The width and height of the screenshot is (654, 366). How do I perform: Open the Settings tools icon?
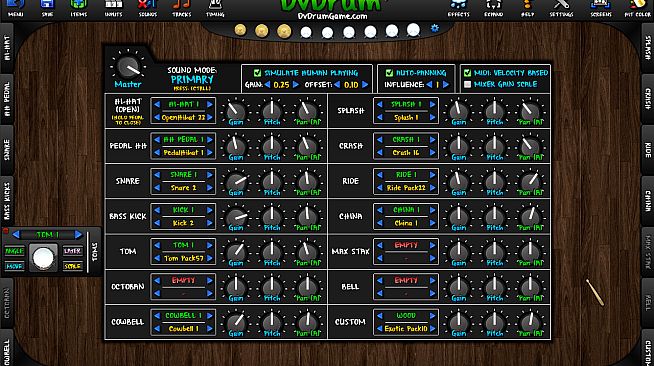click(x=561, y=8)
